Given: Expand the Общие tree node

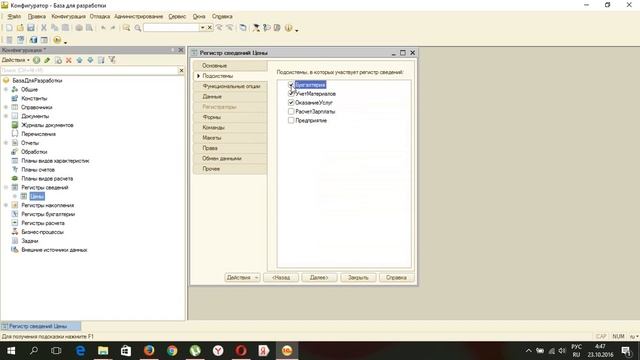Looking at the screenshot, I should click(6, 89).
